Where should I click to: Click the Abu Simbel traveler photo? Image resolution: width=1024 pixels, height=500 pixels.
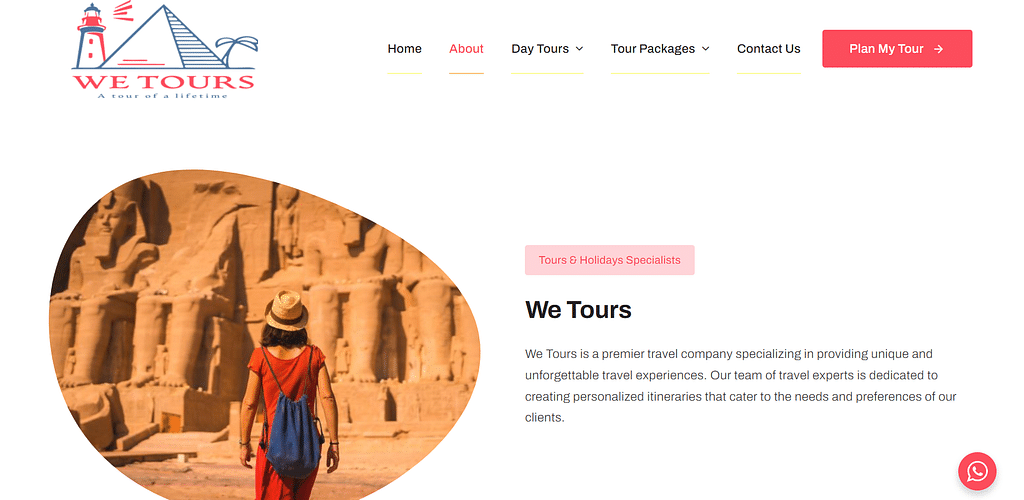tap(264, 335)
